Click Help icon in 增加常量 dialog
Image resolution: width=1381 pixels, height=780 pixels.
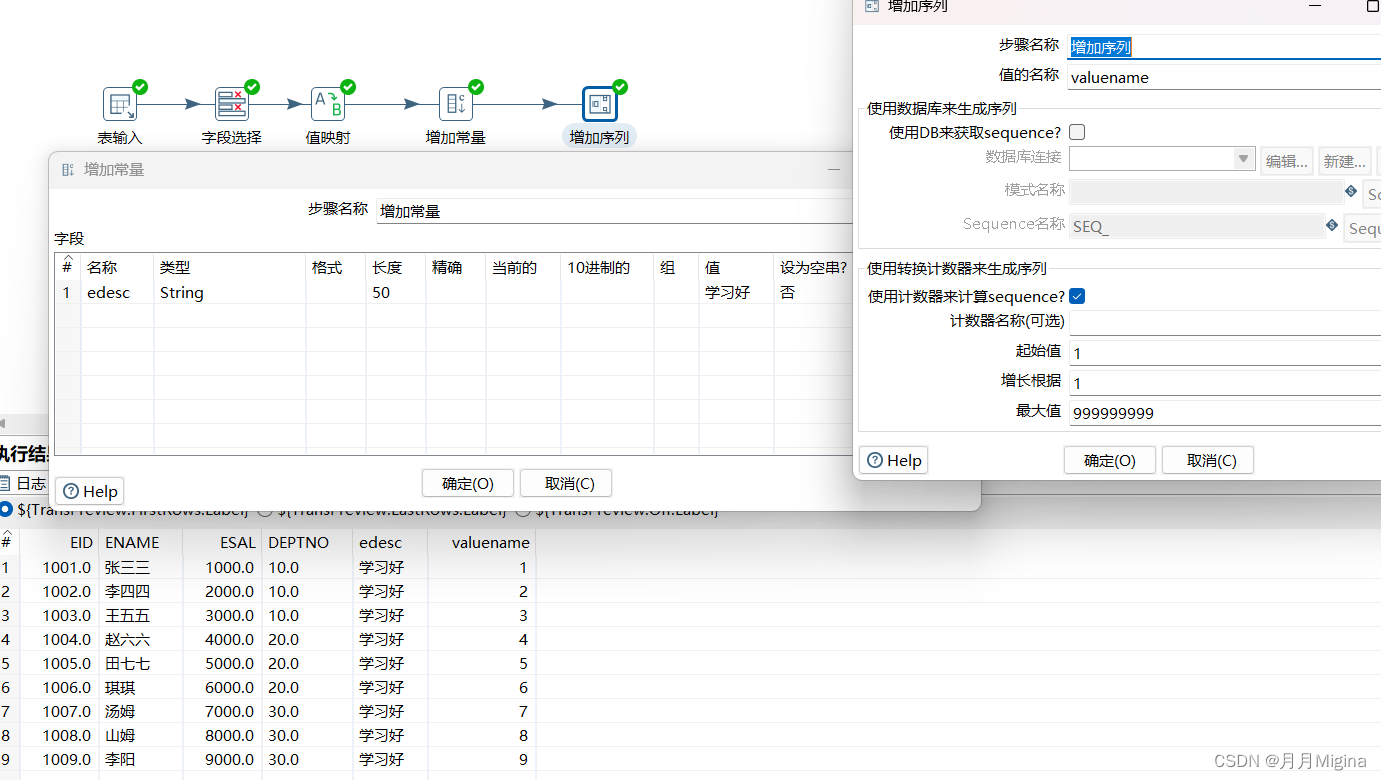(71, 491)
